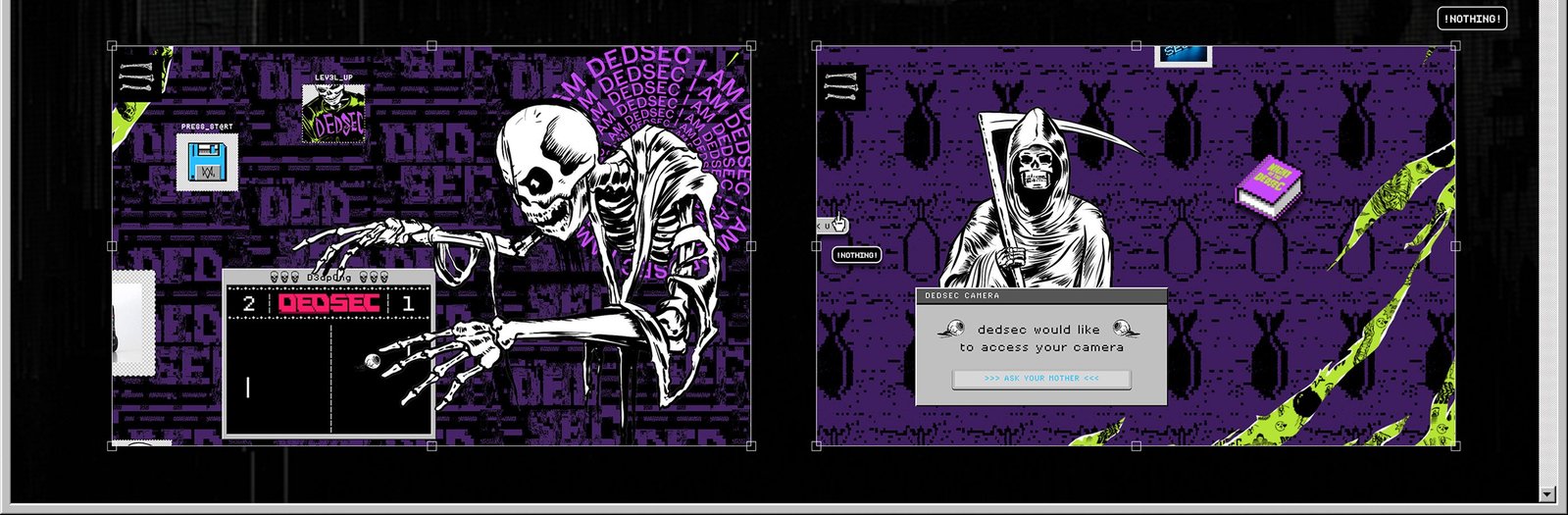The image size is (1568, 515).
Task: Click the DEDSEC CAMERA dialog title bar
Action: tap(1041, 295)
